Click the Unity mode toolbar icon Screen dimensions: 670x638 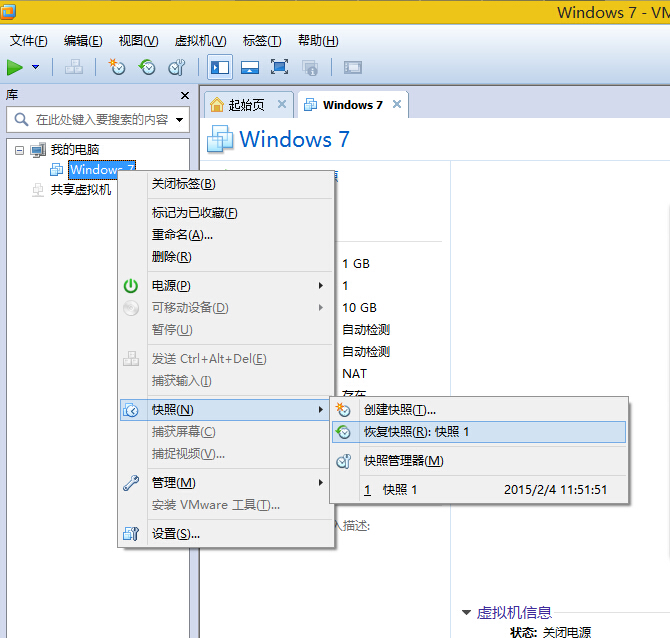click(x=310, y=68)
